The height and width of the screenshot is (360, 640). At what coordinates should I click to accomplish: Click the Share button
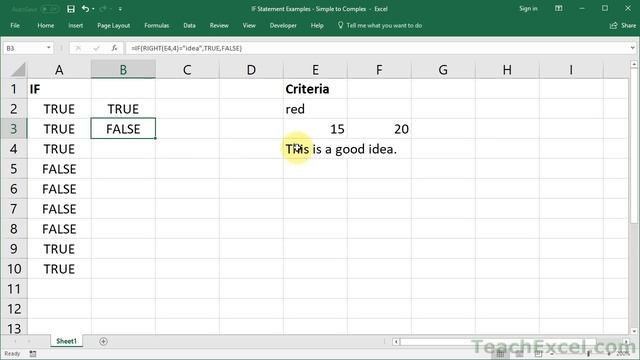(x=623, y=25)
